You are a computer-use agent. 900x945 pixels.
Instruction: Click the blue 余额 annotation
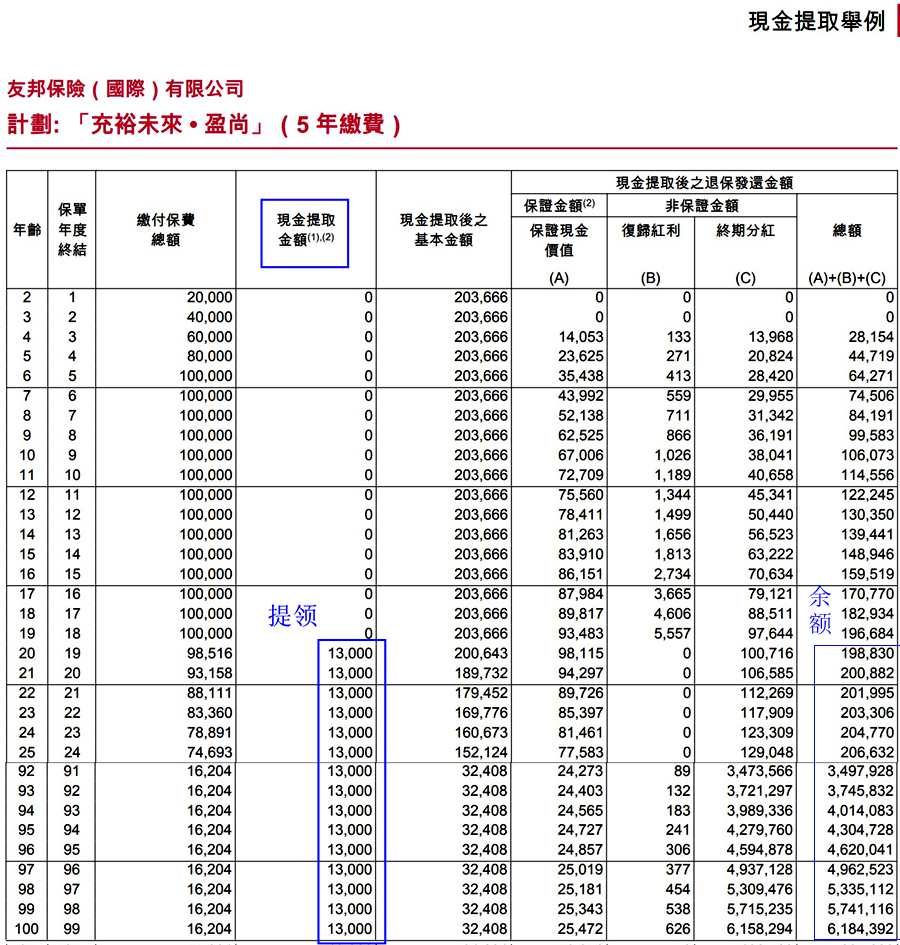click(x=819, y=611)
